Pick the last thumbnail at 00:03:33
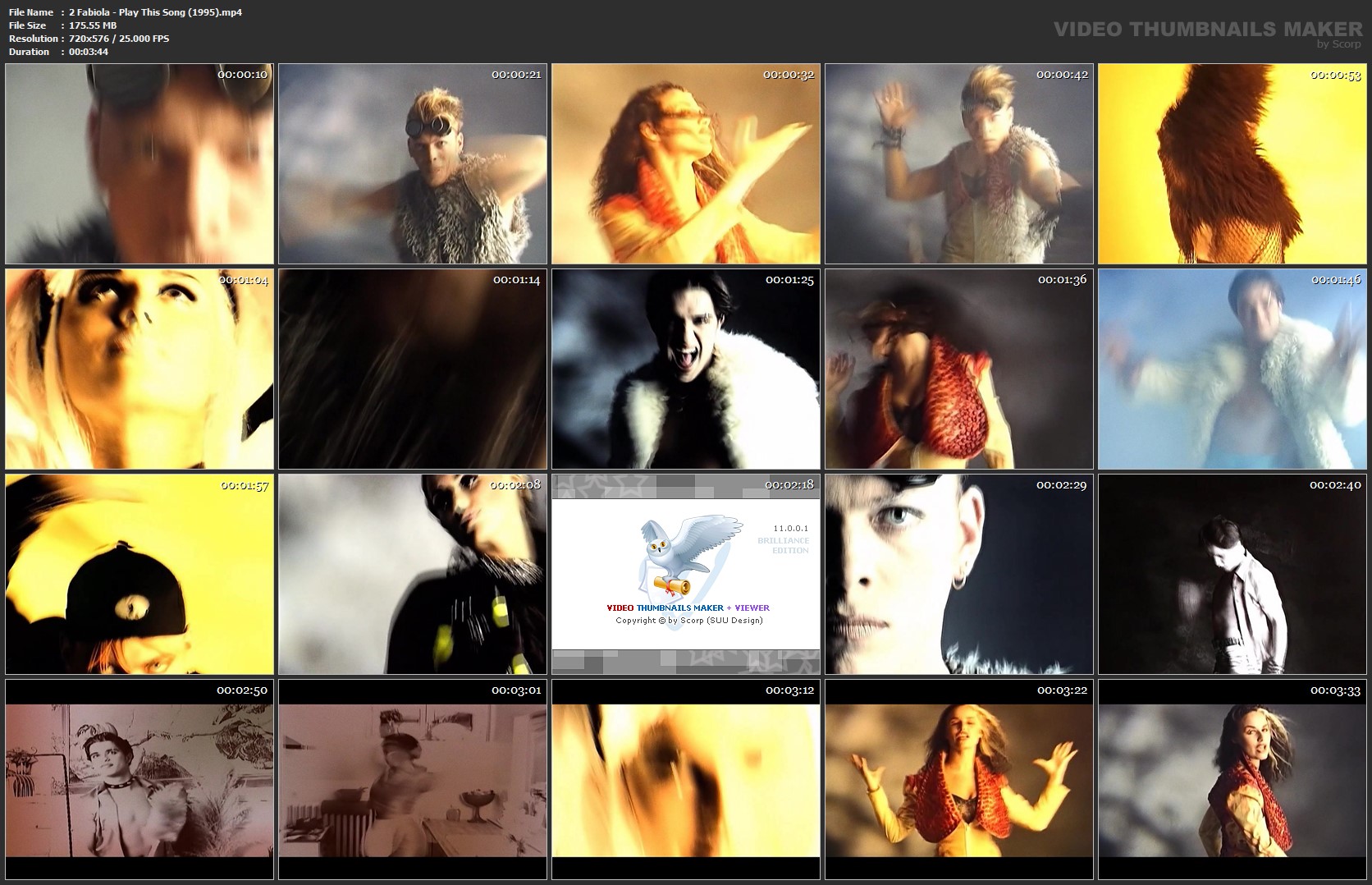 [1233, 780]
